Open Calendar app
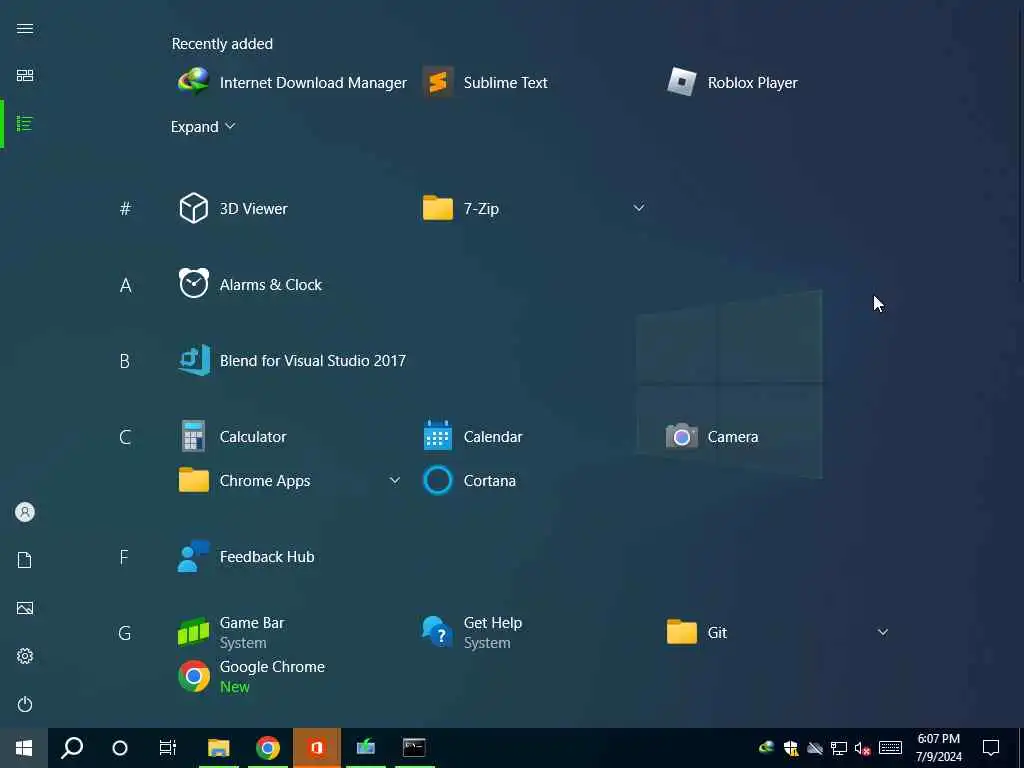Screen dimensions: 1024x768 click(x=473, y=436)
